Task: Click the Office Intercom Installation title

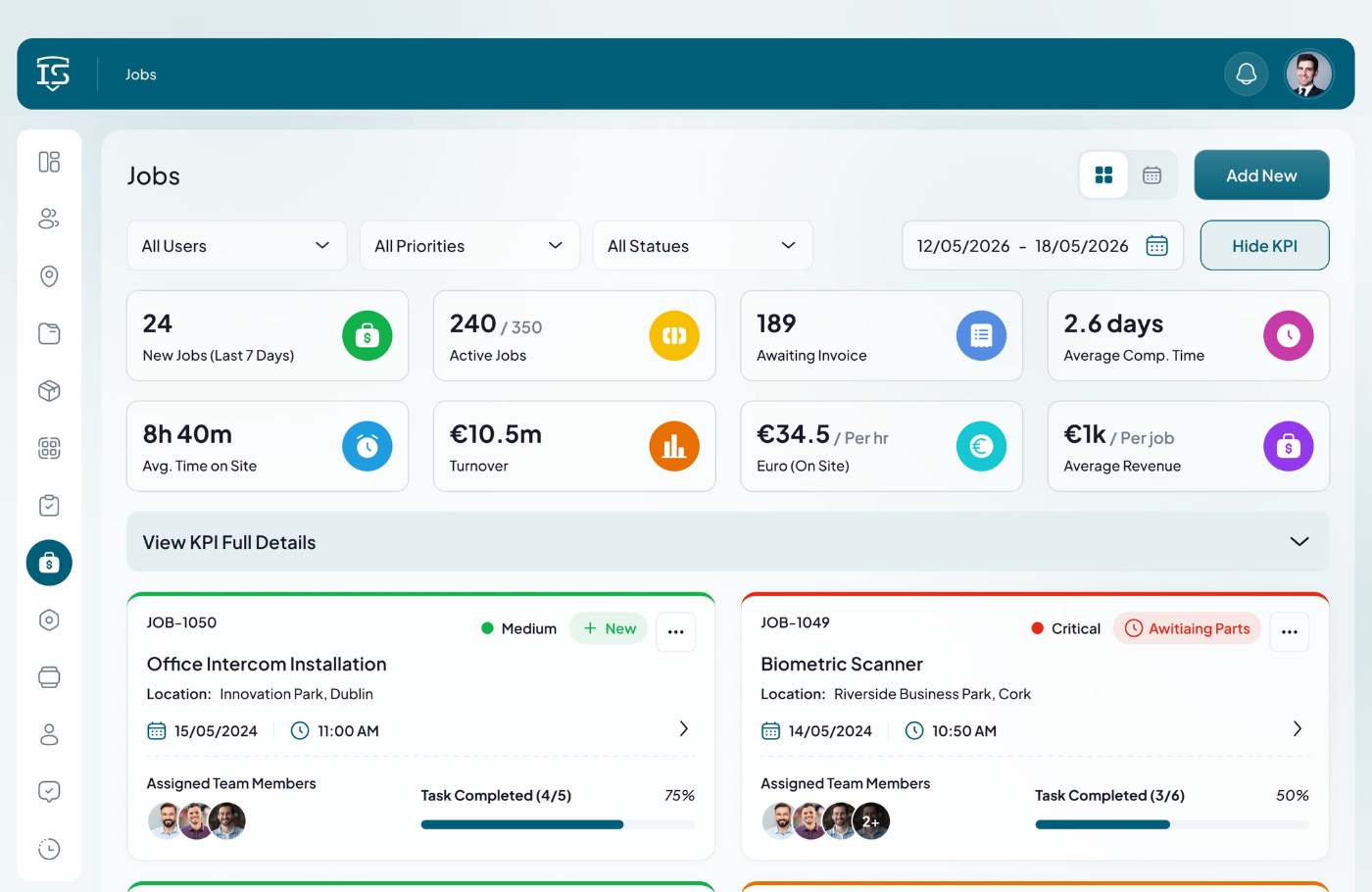Action: [x=267, y=664]
